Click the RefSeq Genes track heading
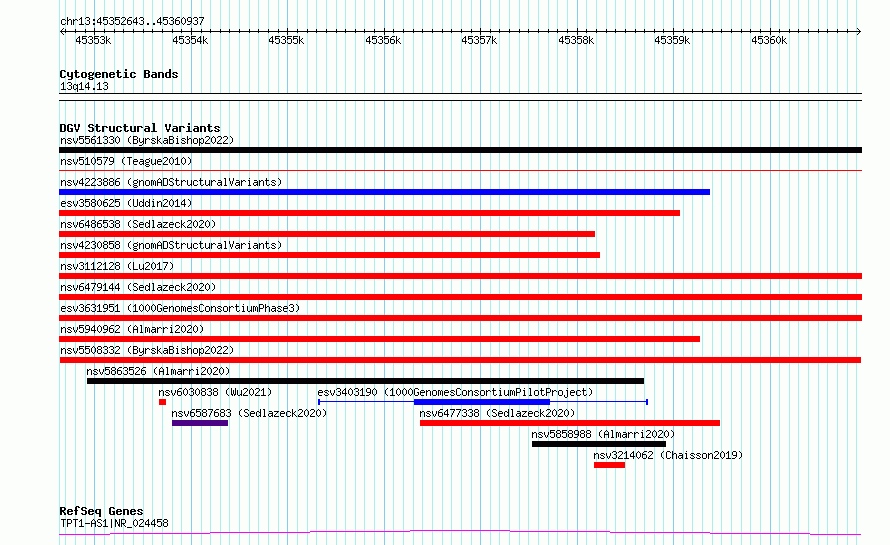Viewport: 890px width, 545px height. click(x=101, y=511)
